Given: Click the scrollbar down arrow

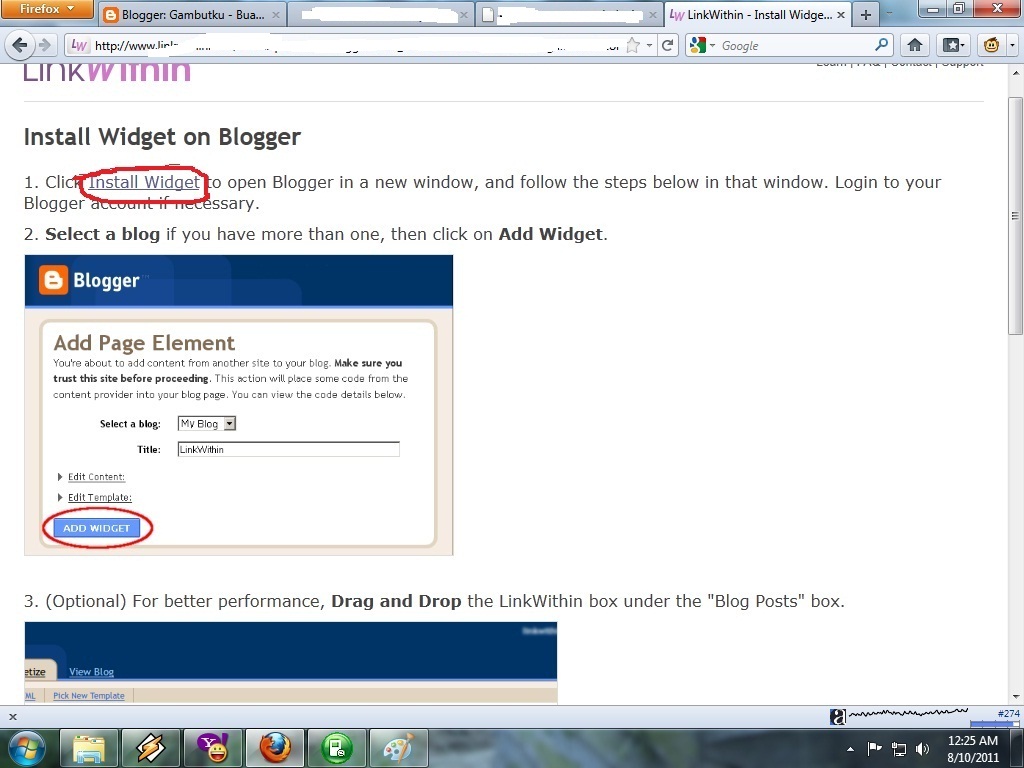Looking at the screenshot, I should [x=1015, y=696].
